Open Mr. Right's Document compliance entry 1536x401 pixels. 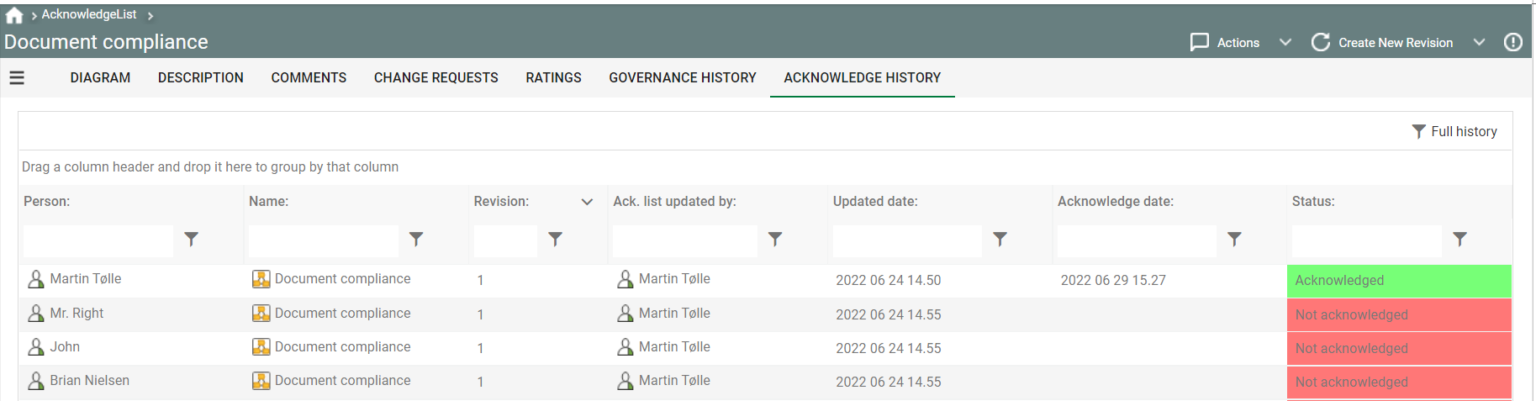342,314
